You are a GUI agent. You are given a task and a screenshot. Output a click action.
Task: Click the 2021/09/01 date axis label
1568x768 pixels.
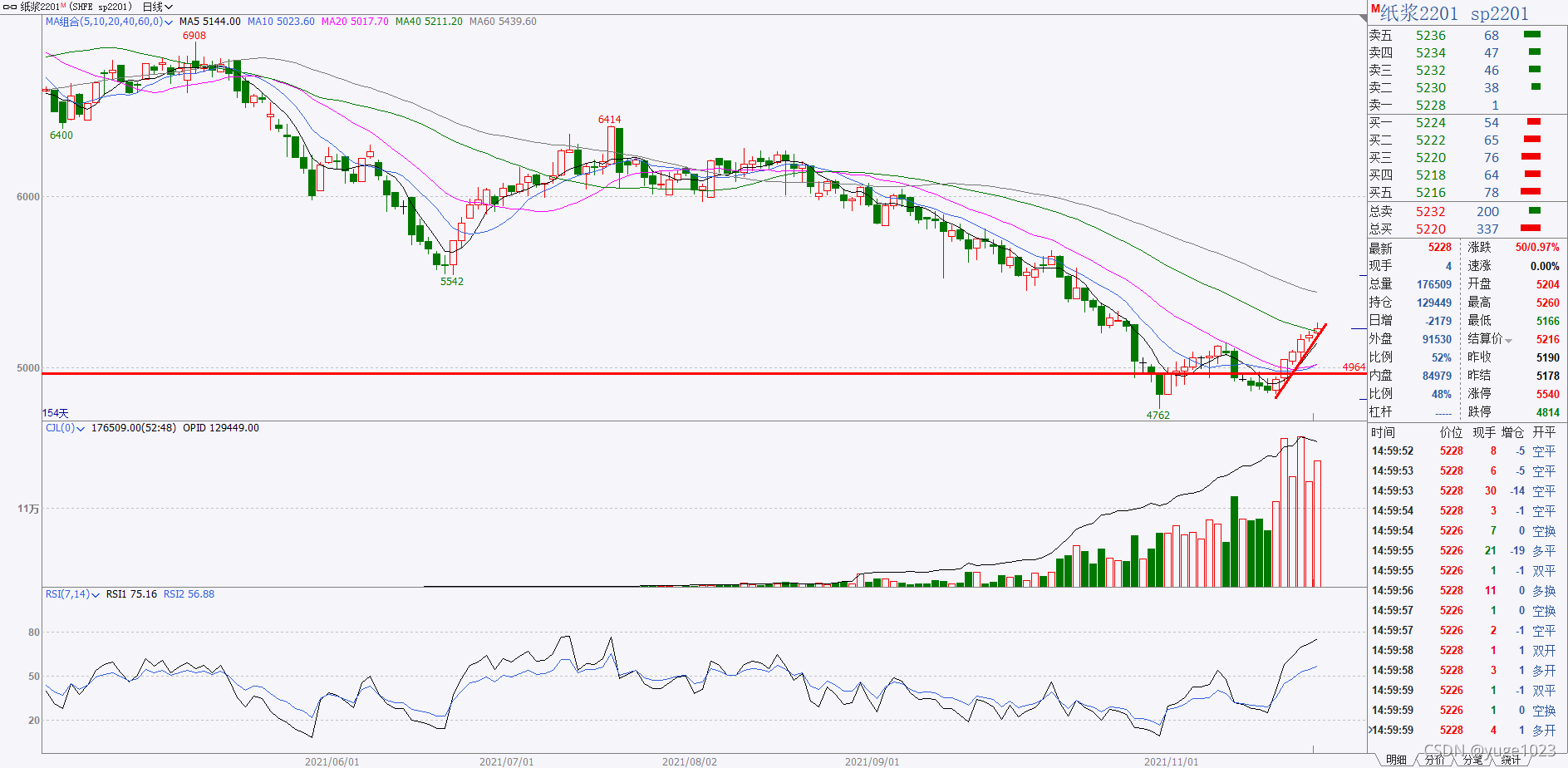872,762
